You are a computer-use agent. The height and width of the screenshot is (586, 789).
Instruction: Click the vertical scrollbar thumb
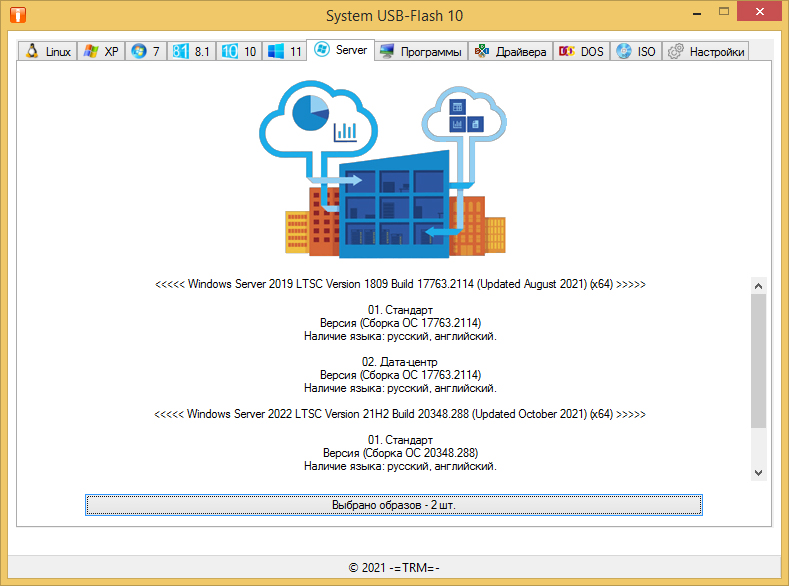(x=758, y=360)
